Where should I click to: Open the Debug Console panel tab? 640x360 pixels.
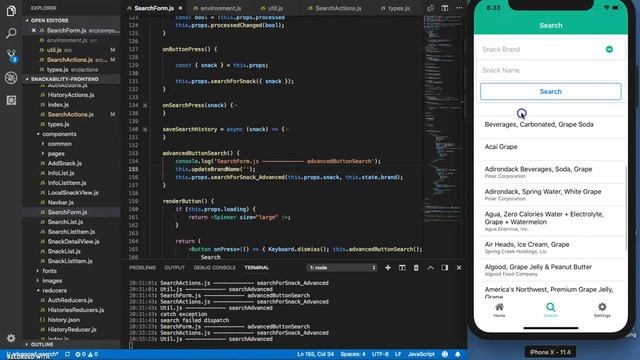pos(215,268)
